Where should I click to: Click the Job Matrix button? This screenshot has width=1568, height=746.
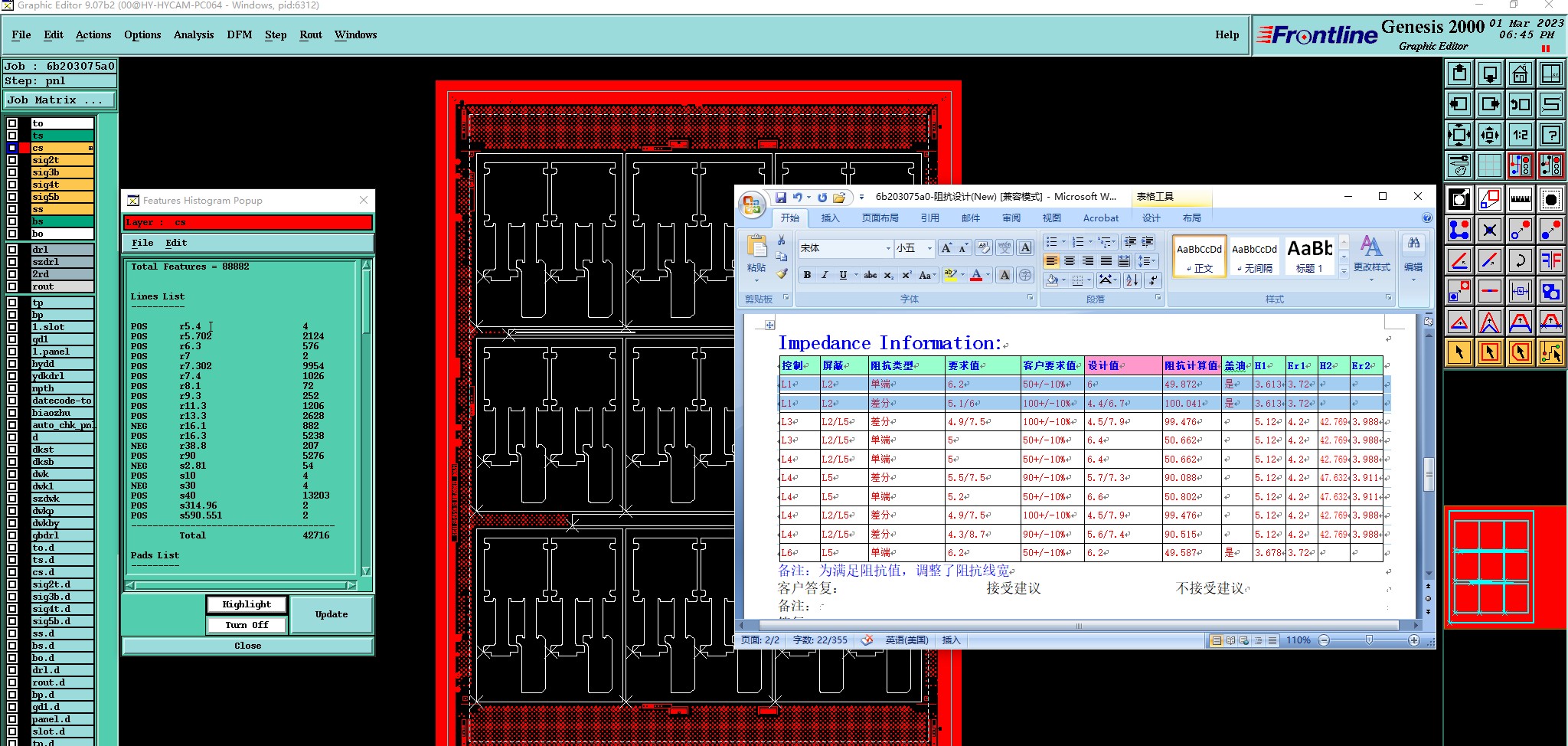(x=60, y=100)
